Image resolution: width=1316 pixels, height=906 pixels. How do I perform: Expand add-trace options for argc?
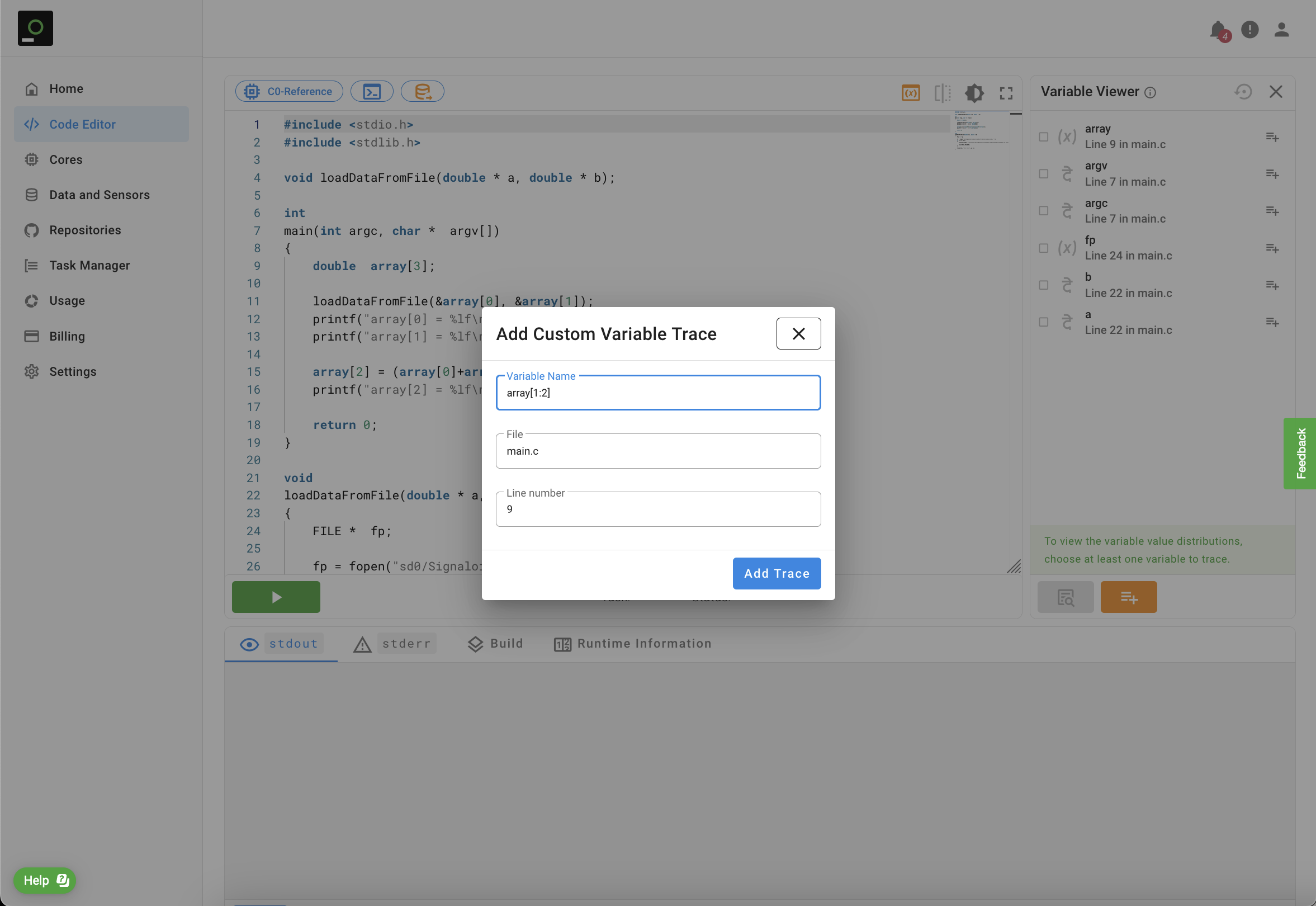click(1272, 211)
